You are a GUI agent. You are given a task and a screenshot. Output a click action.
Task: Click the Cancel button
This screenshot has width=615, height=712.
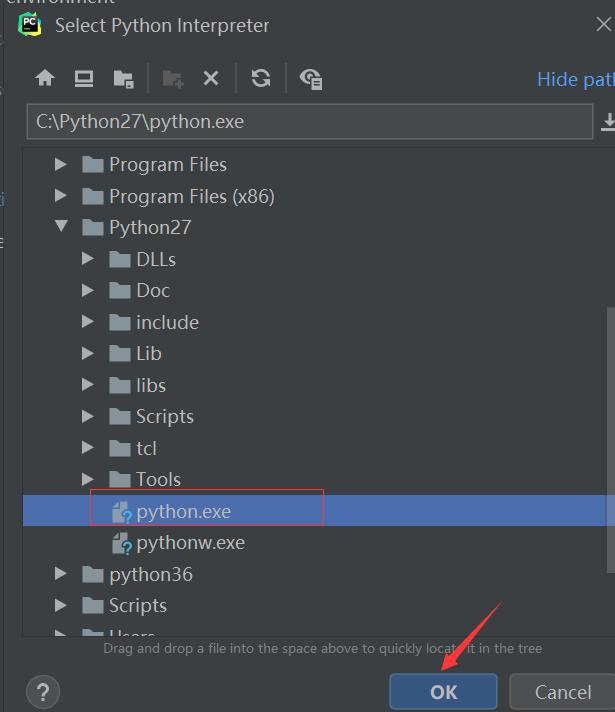click(x=563, y=692)
